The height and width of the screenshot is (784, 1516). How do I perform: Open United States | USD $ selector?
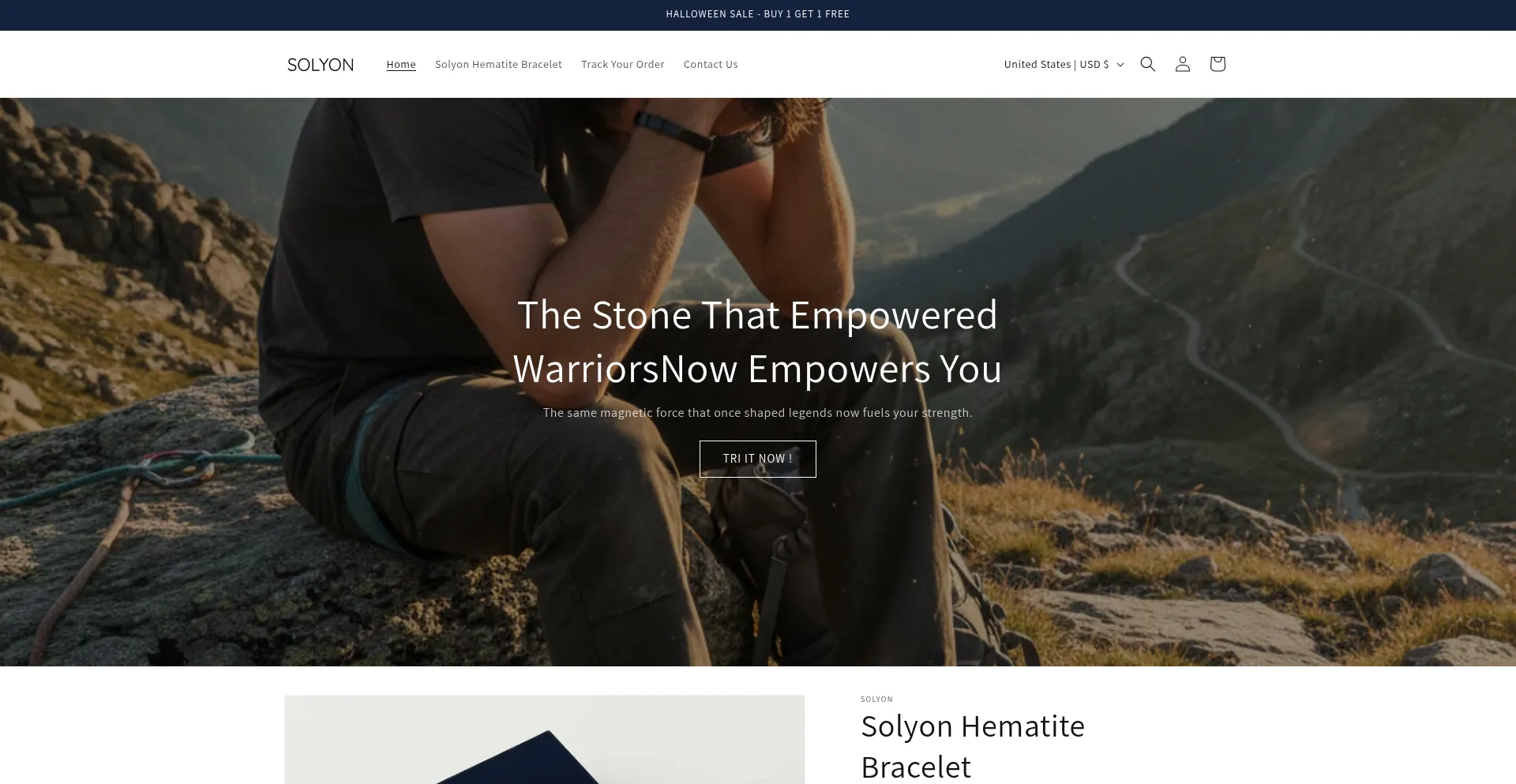coord(1064,64)
